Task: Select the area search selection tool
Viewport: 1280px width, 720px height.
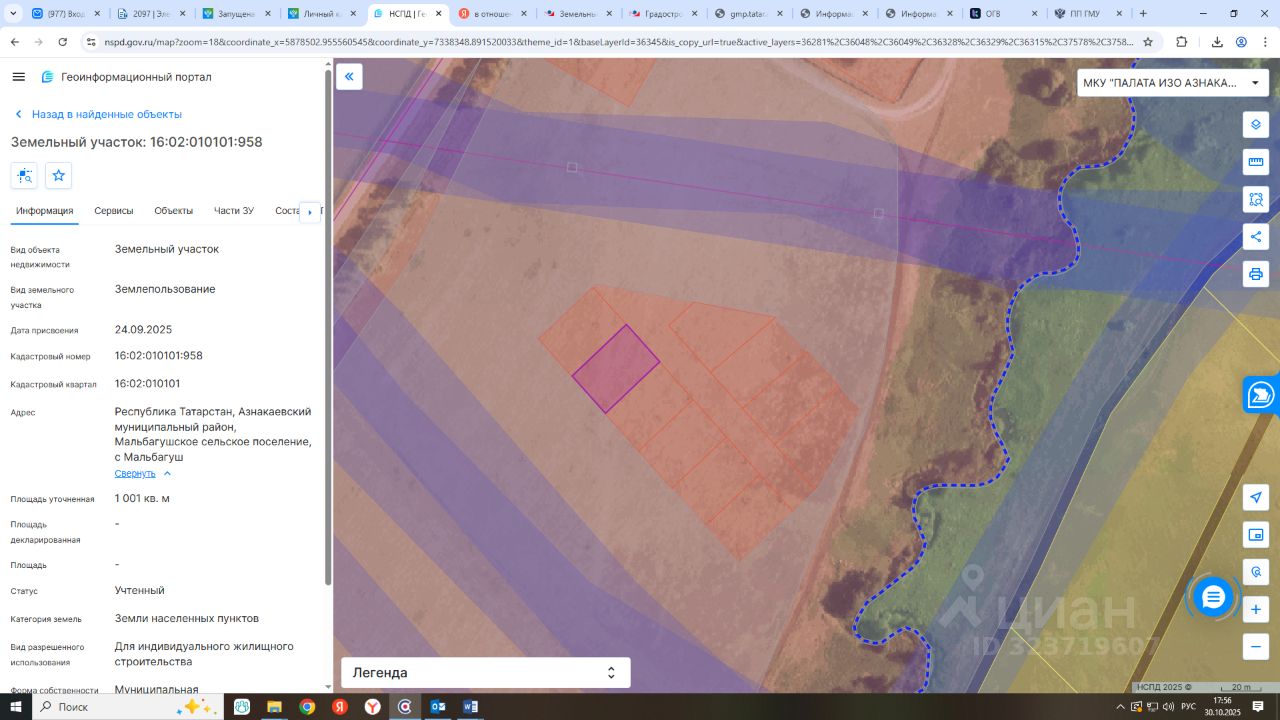Action: pos(1256,200)
